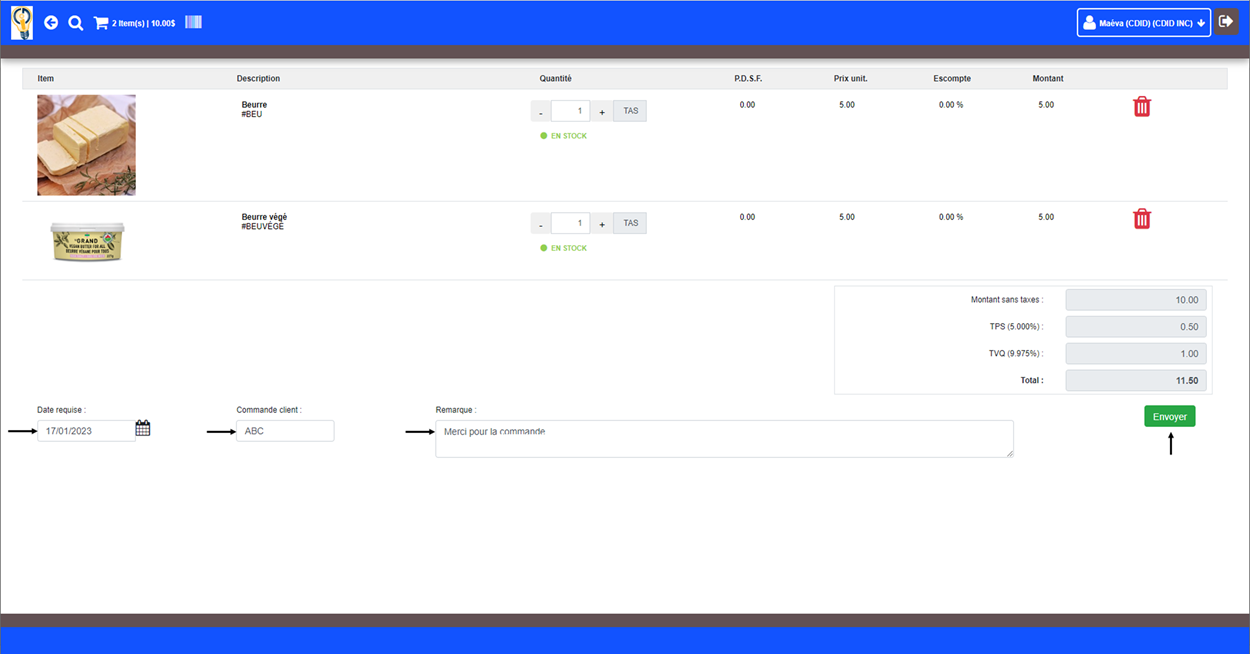Open the shopping cart icon
Viewport: 1250px width, 654px height.
[x=101, y=22]
